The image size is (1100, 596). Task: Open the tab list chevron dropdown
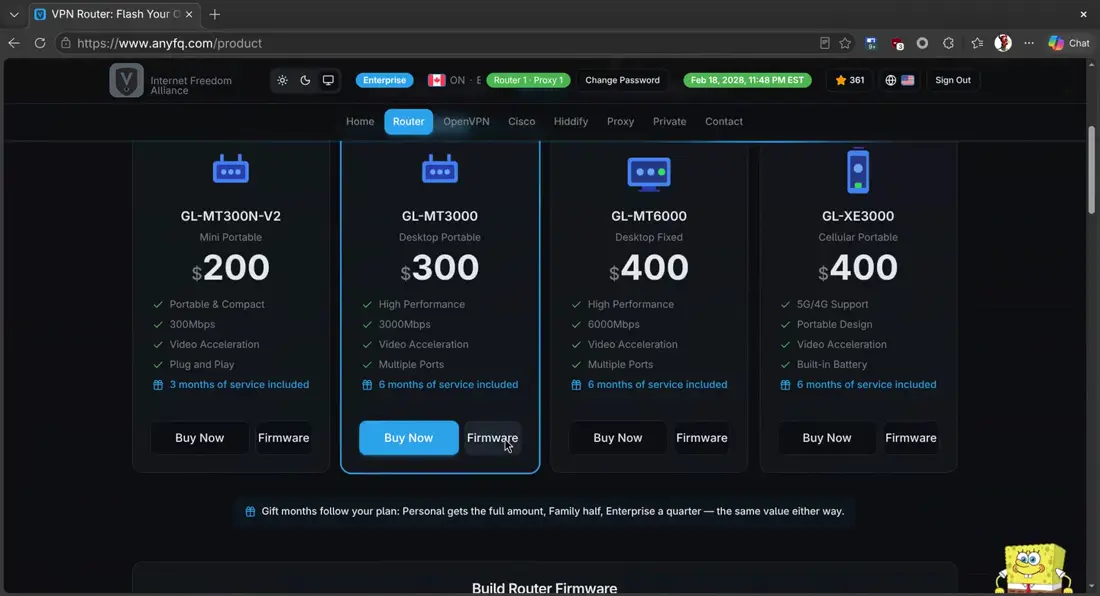14,14
